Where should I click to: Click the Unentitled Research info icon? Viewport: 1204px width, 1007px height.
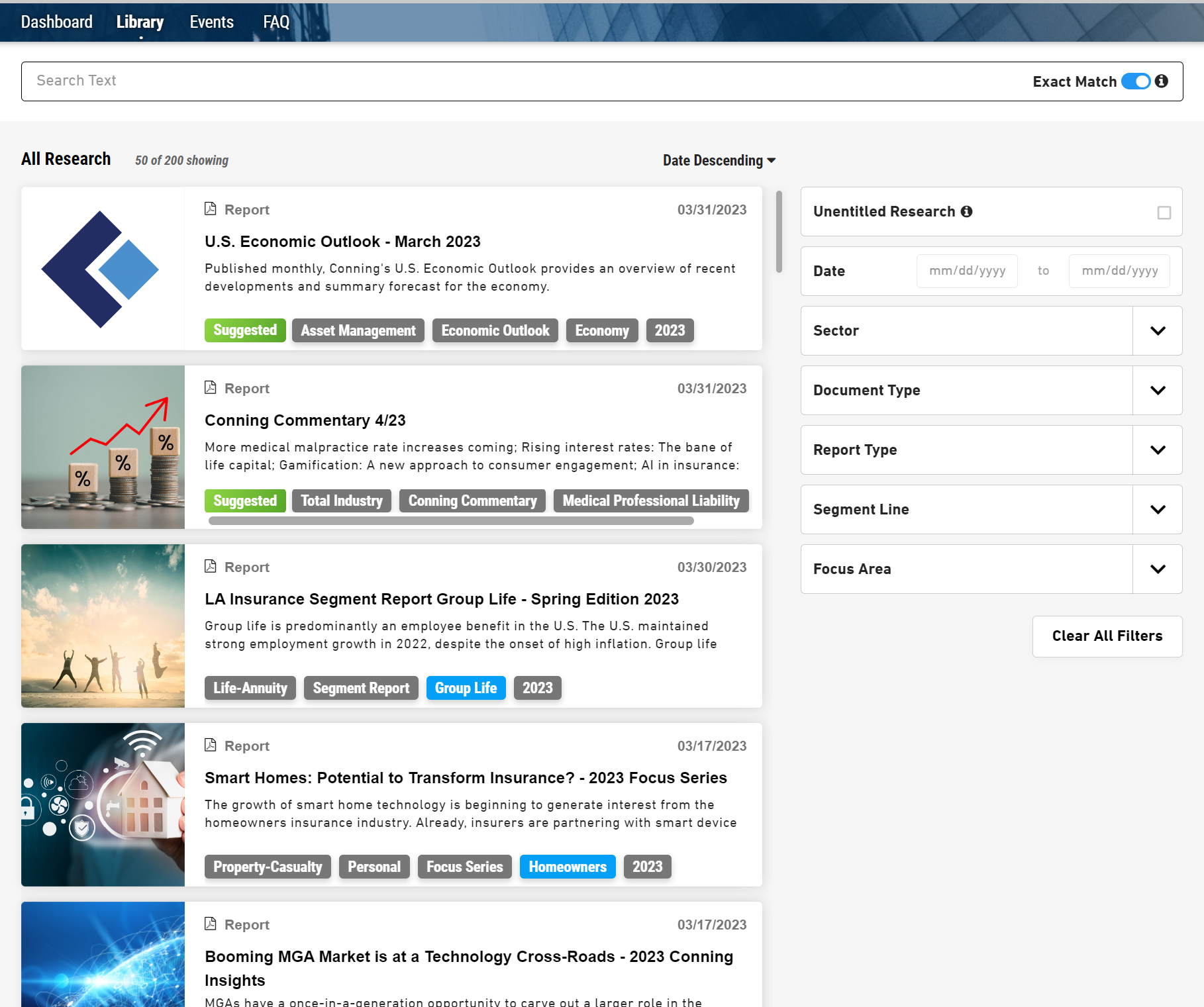(966, 211)
